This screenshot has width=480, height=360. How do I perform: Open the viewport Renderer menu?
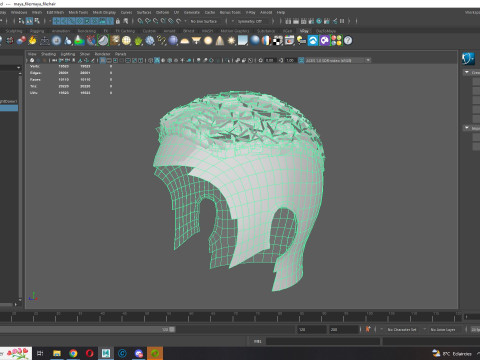(102, 54)
